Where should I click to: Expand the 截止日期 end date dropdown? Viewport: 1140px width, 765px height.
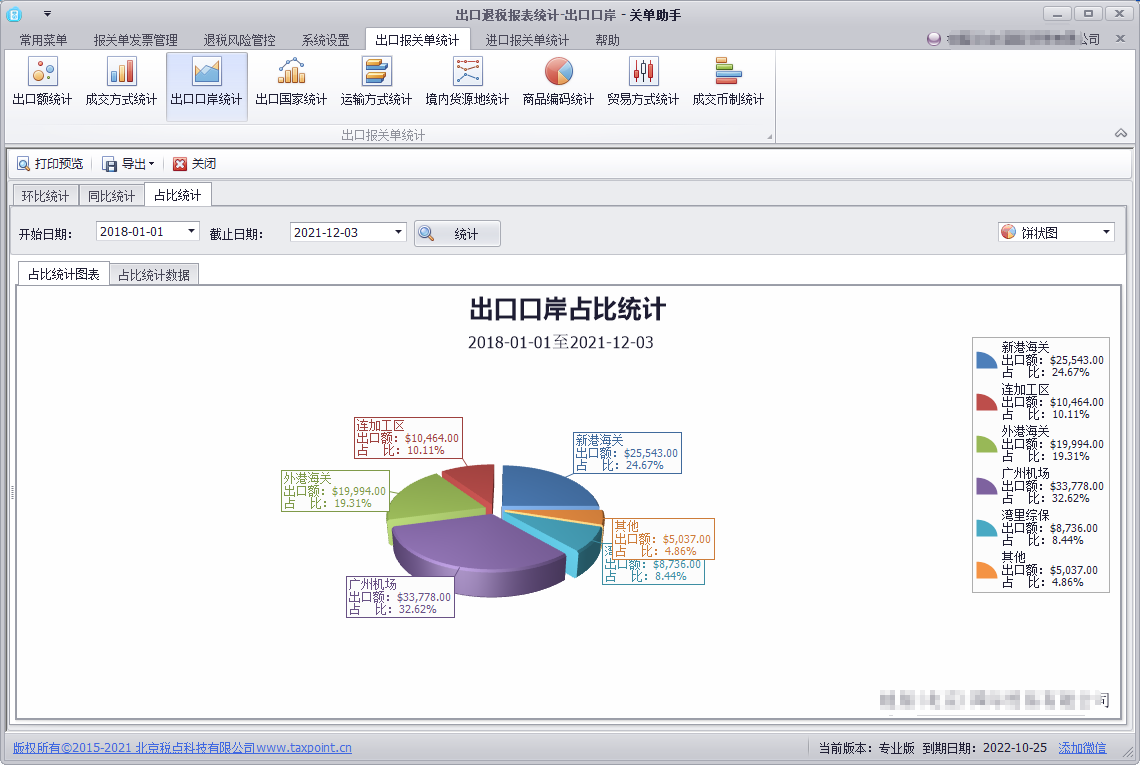(398, 232)
